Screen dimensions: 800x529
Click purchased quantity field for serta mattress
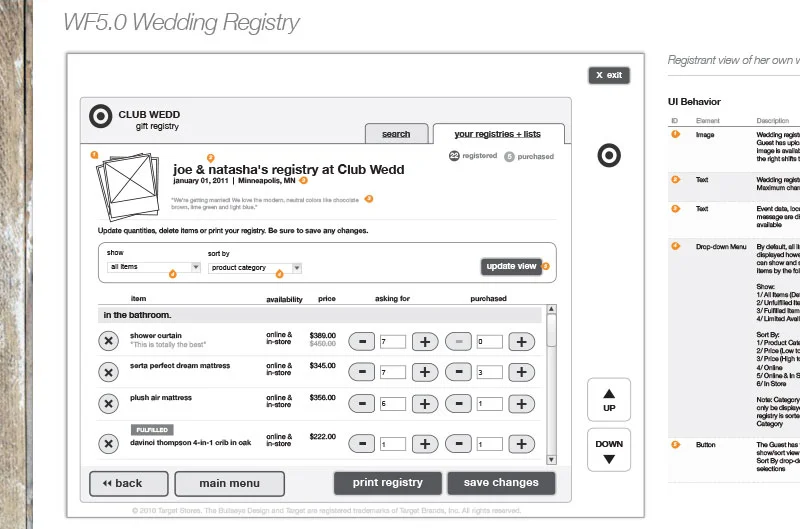click(x=489, y=372)
